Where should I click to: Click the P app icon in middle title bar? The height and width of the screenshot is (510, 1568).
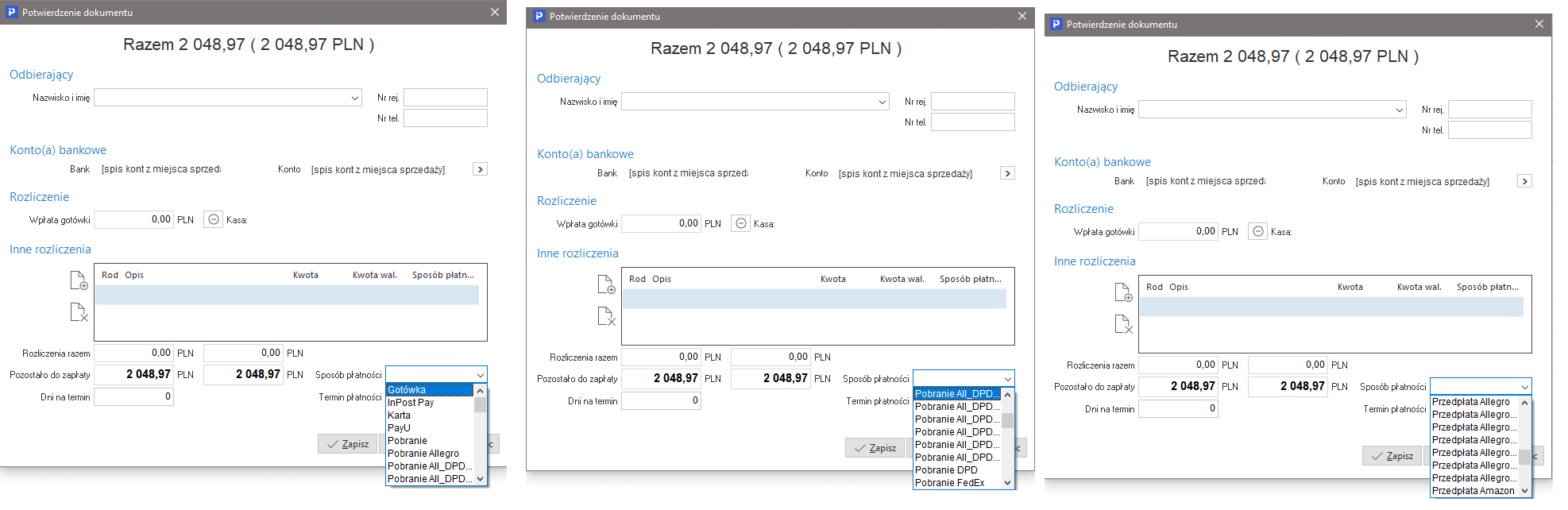pyautogui.click(x=539, y=16)
